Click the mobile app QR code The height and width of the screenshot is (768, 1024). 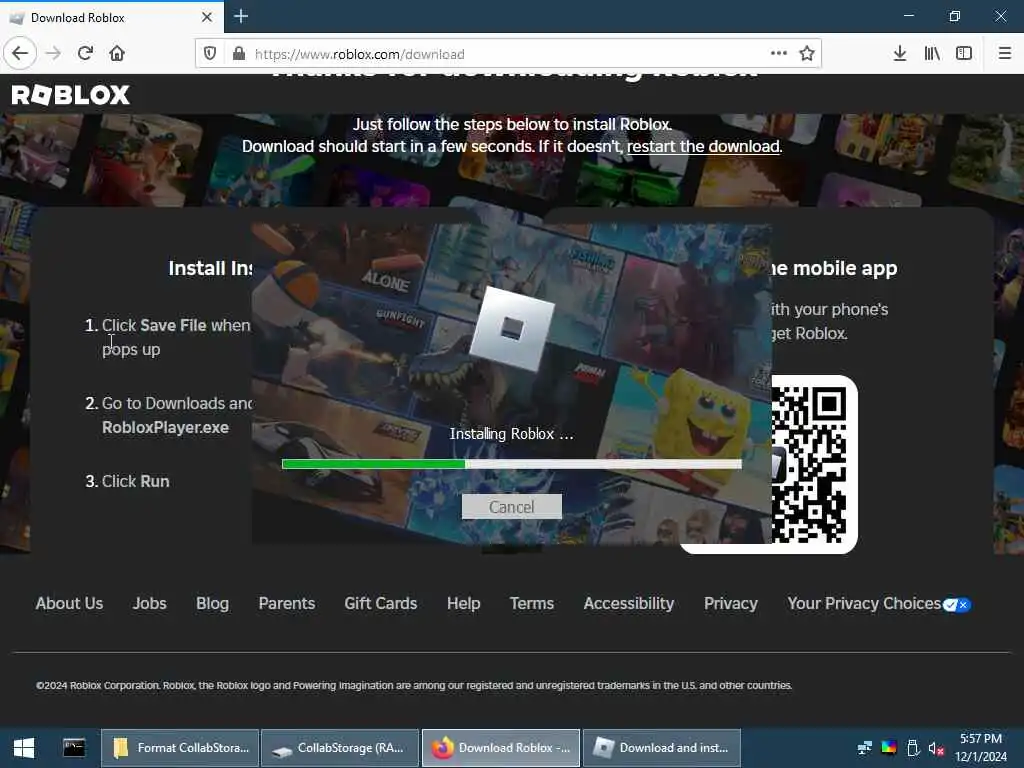(808, 465)
